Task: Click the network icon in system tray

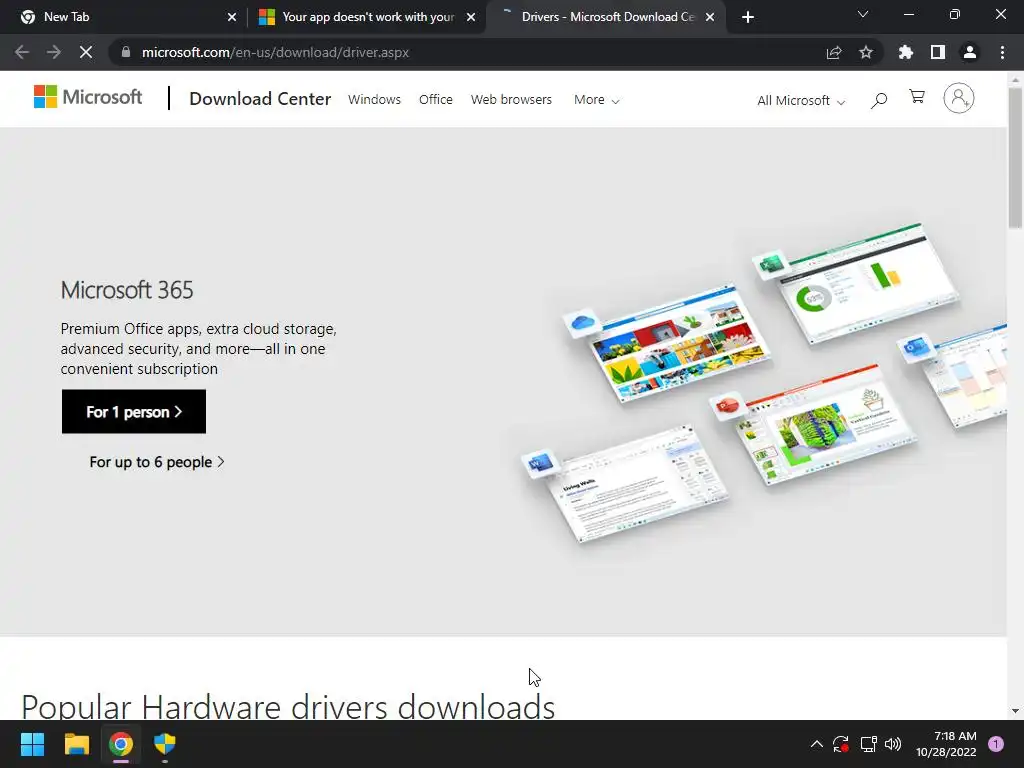Action: pos(868,744)
